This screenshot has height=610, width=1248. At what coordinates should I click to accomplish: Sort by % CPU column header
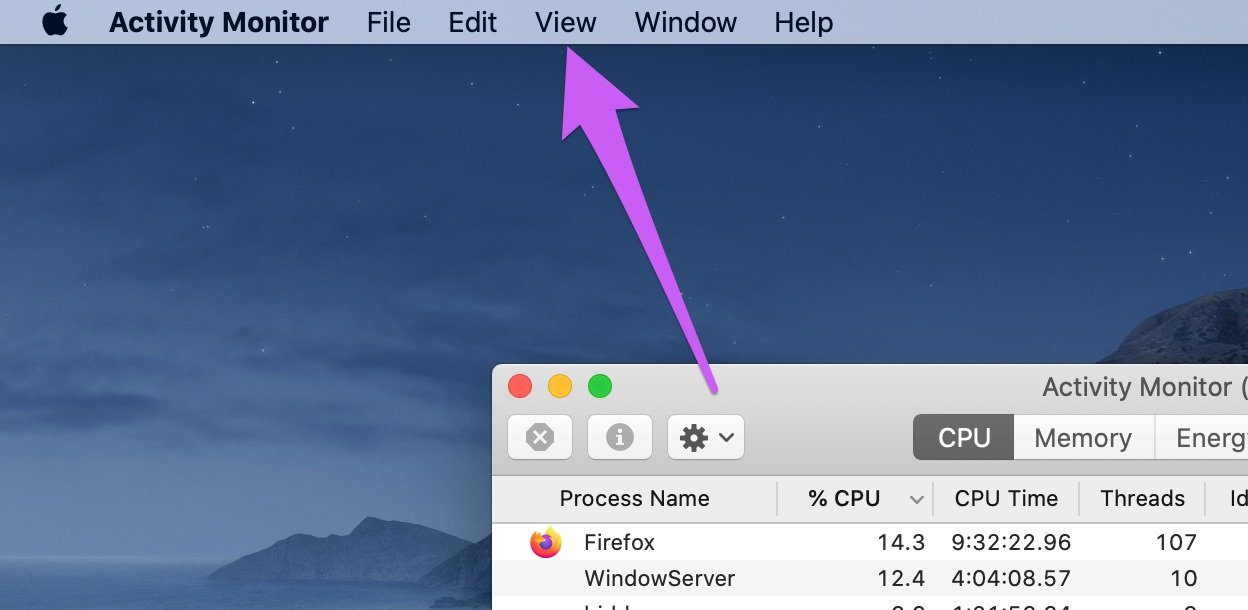(x=844, y=498)
